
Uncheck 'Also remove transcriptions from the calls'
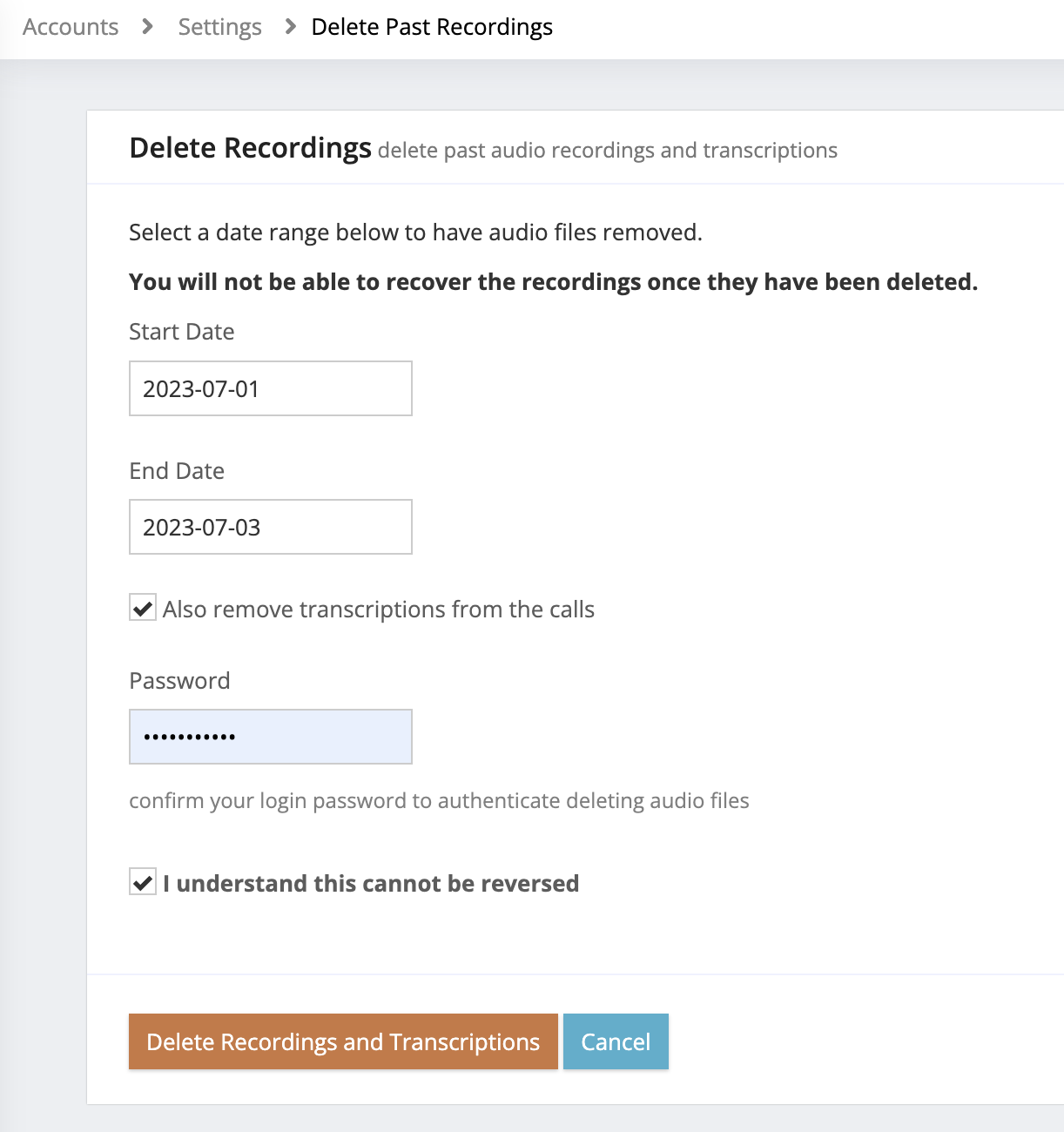(x=142, y=609)
